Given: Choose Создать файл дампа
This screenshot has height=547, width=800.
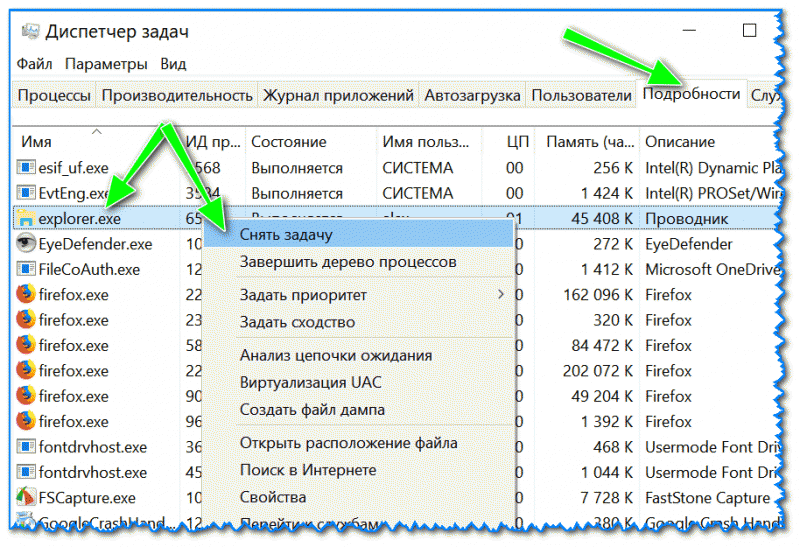Looking at the screenshot, I should tap(358, 410).
